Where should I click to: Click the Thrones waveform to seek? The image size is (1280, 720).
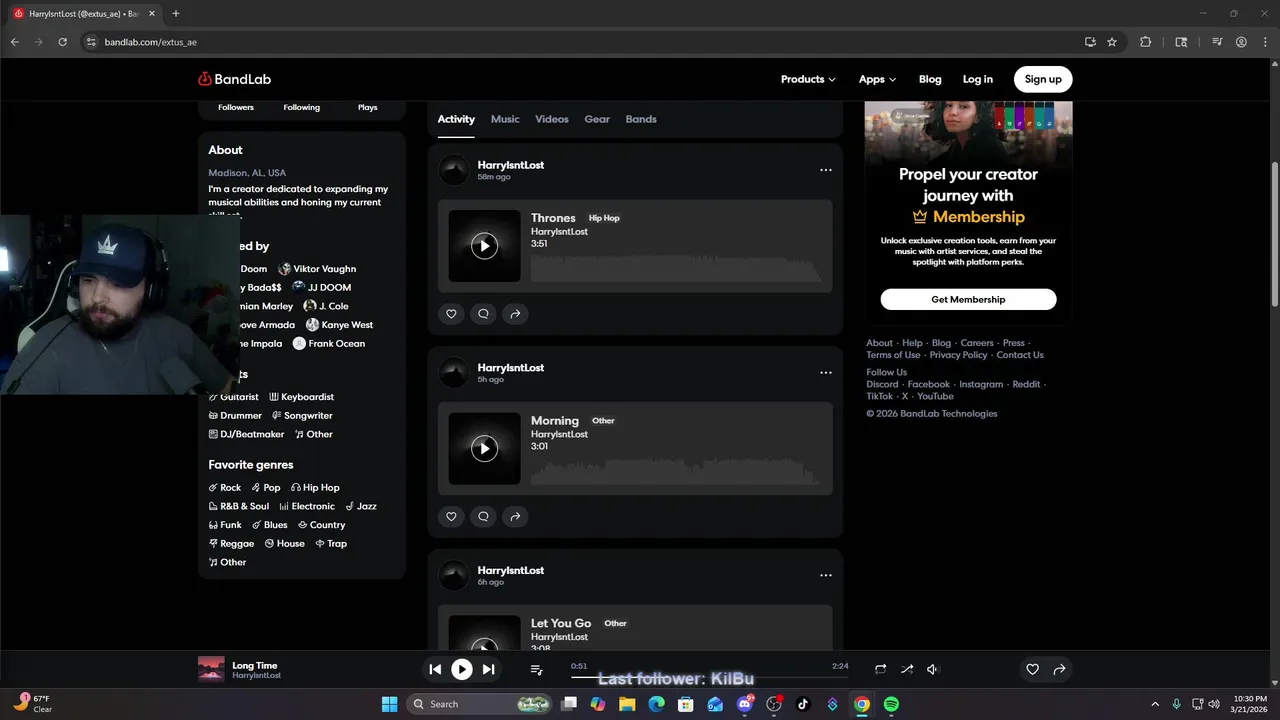tap(676, 269)
